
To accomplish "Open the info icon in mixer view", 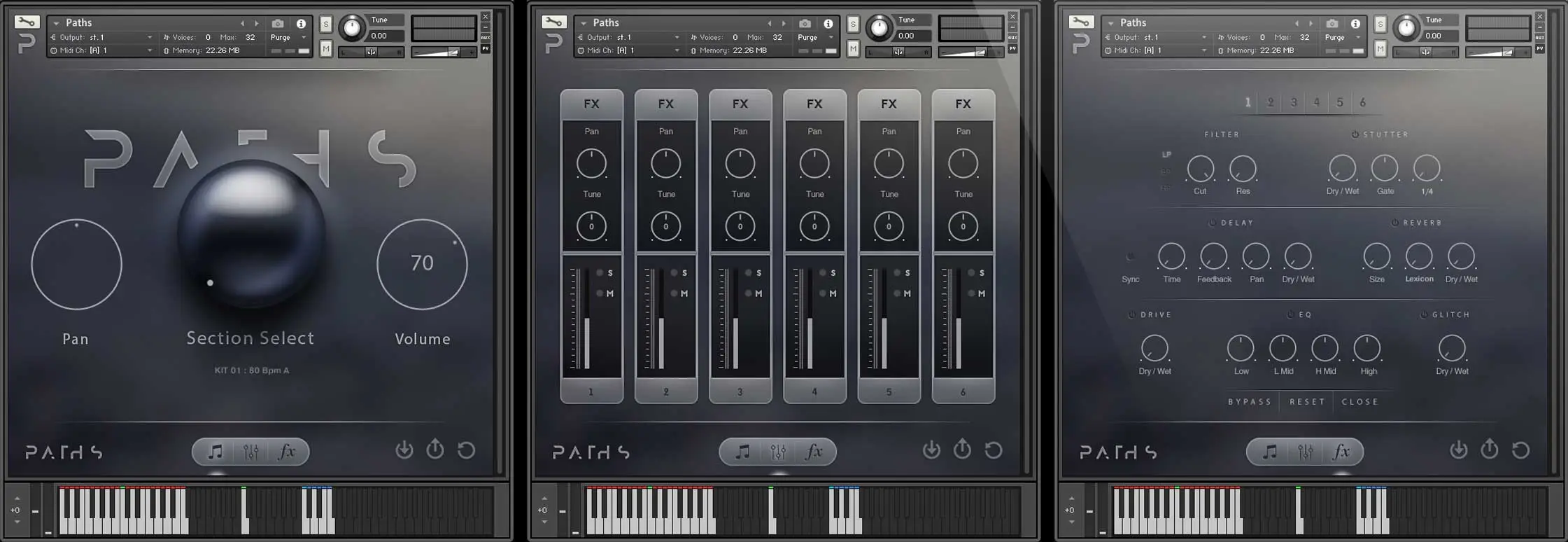I will (828, 23).
